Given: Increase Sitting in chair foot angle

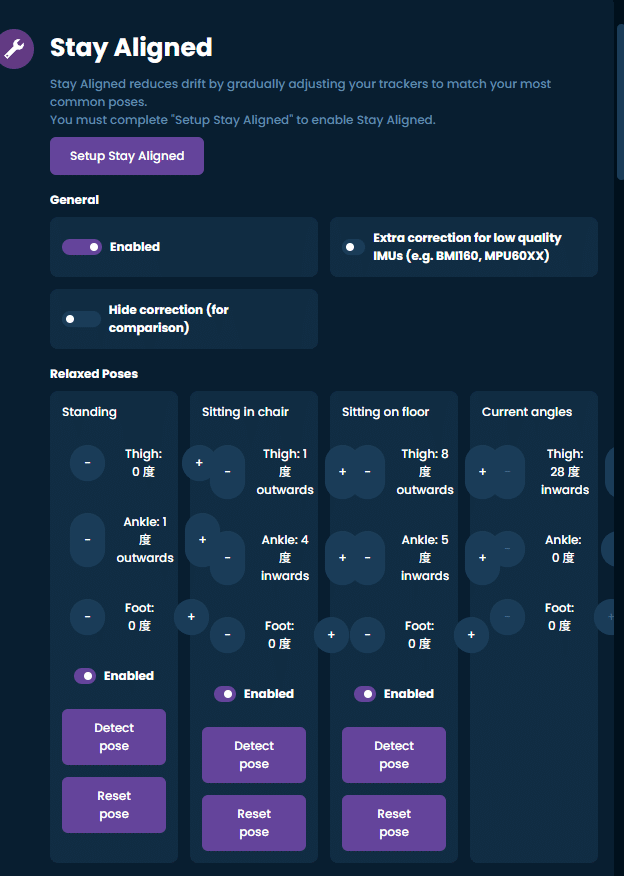Looking at the screenshot, I should coord(331,634).
